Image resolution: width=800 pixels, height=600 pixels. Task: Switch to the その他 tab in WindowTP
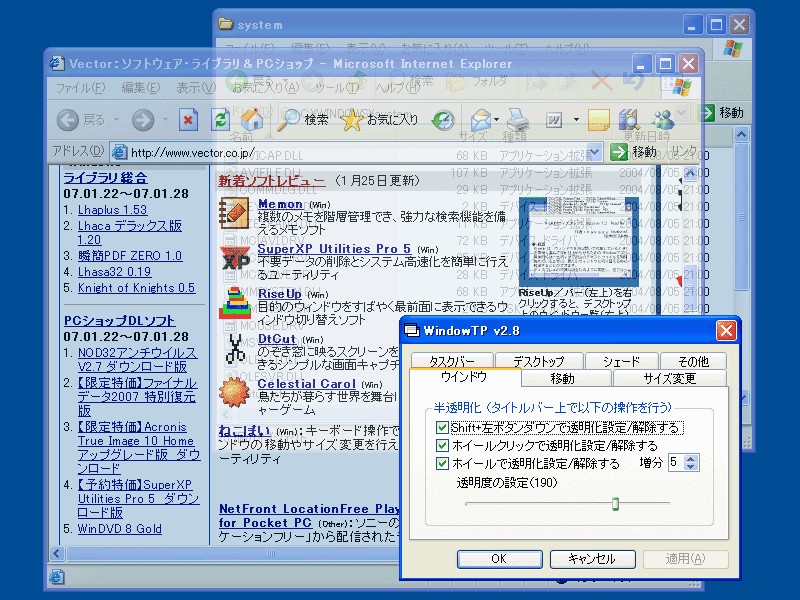(x=693, y=360)
